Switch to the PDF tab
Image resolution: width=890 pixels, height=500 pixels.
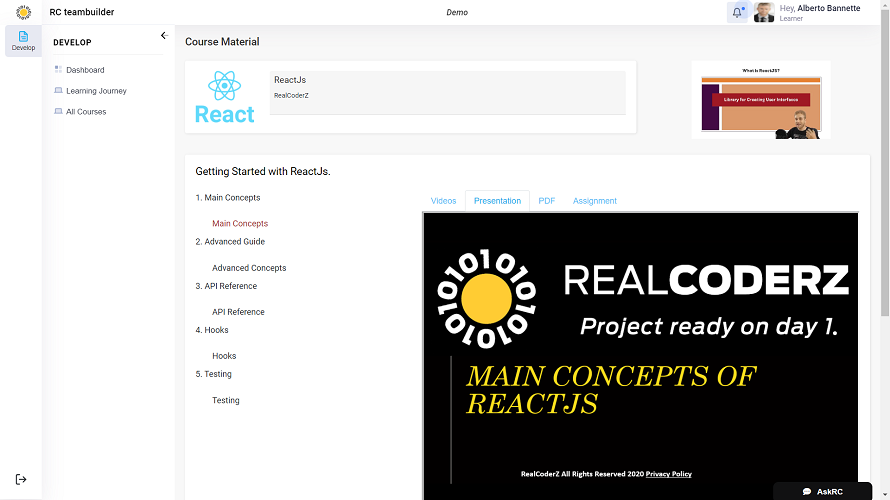point(547,201)
